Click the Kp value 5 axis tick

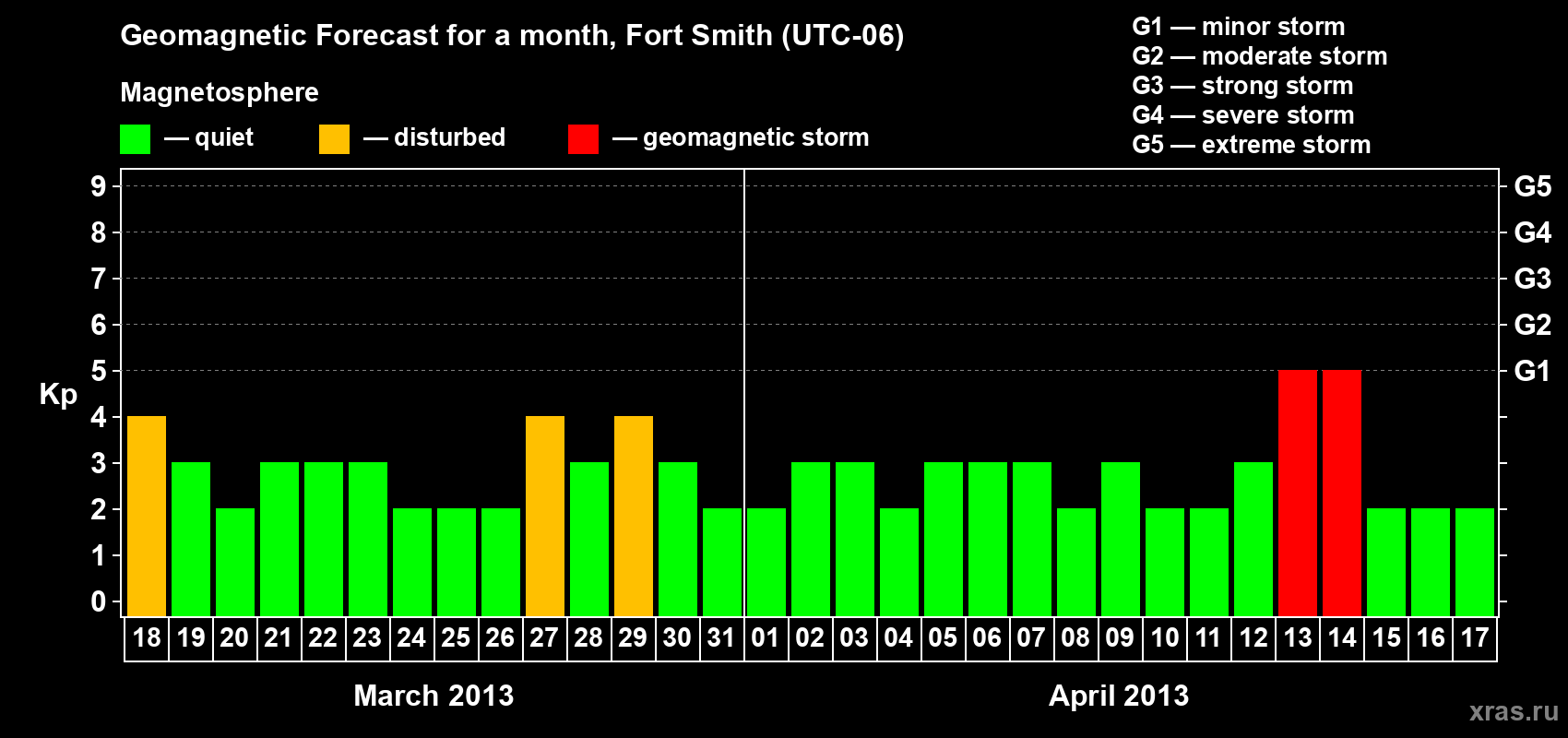click(x=99, y=371)
